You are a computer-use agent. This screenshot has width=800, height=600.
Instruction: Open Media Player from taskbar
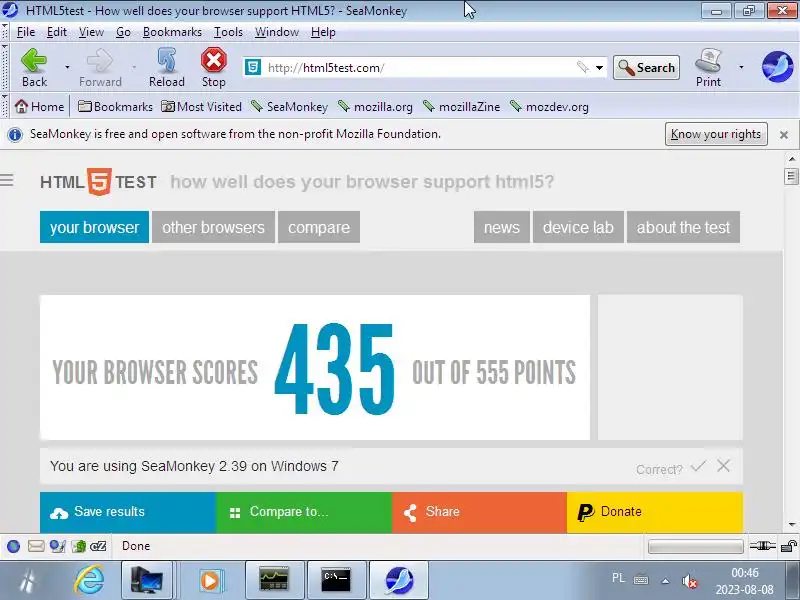(211, 580)
